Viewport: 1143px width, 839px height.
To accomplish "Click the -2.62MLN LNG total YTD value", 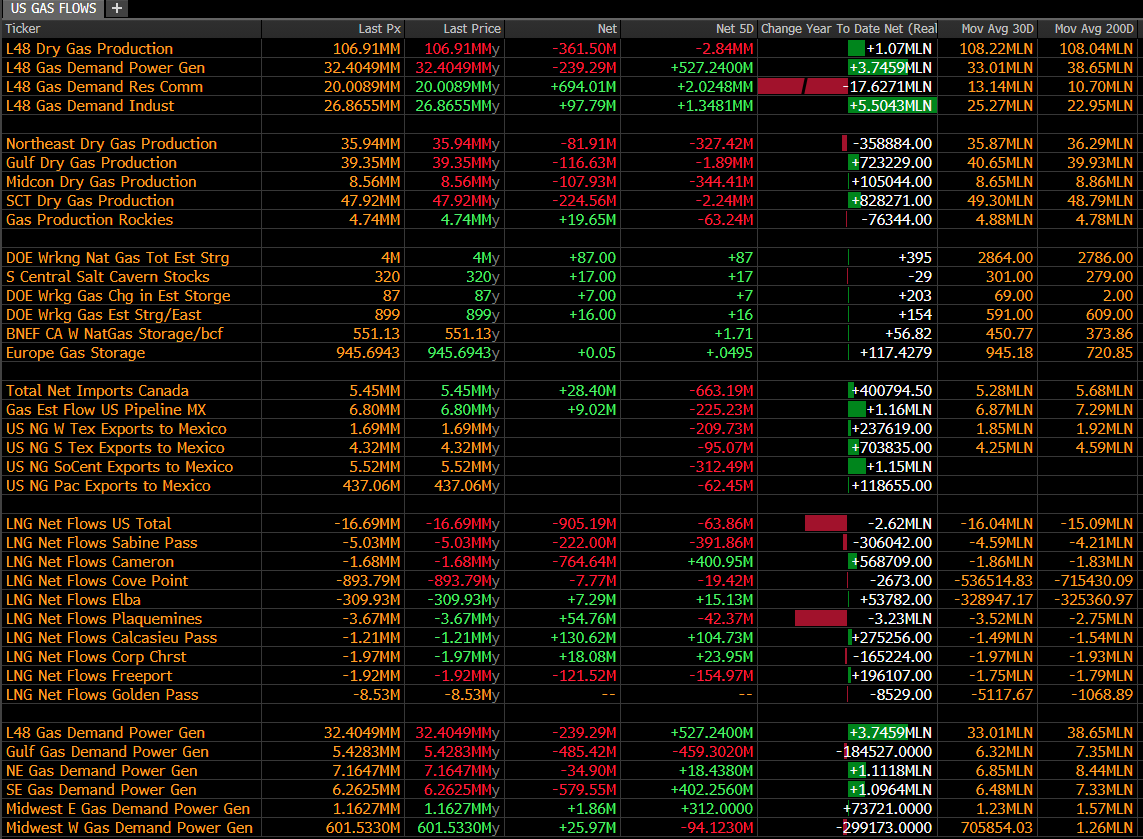I will [x=900, y=523].
